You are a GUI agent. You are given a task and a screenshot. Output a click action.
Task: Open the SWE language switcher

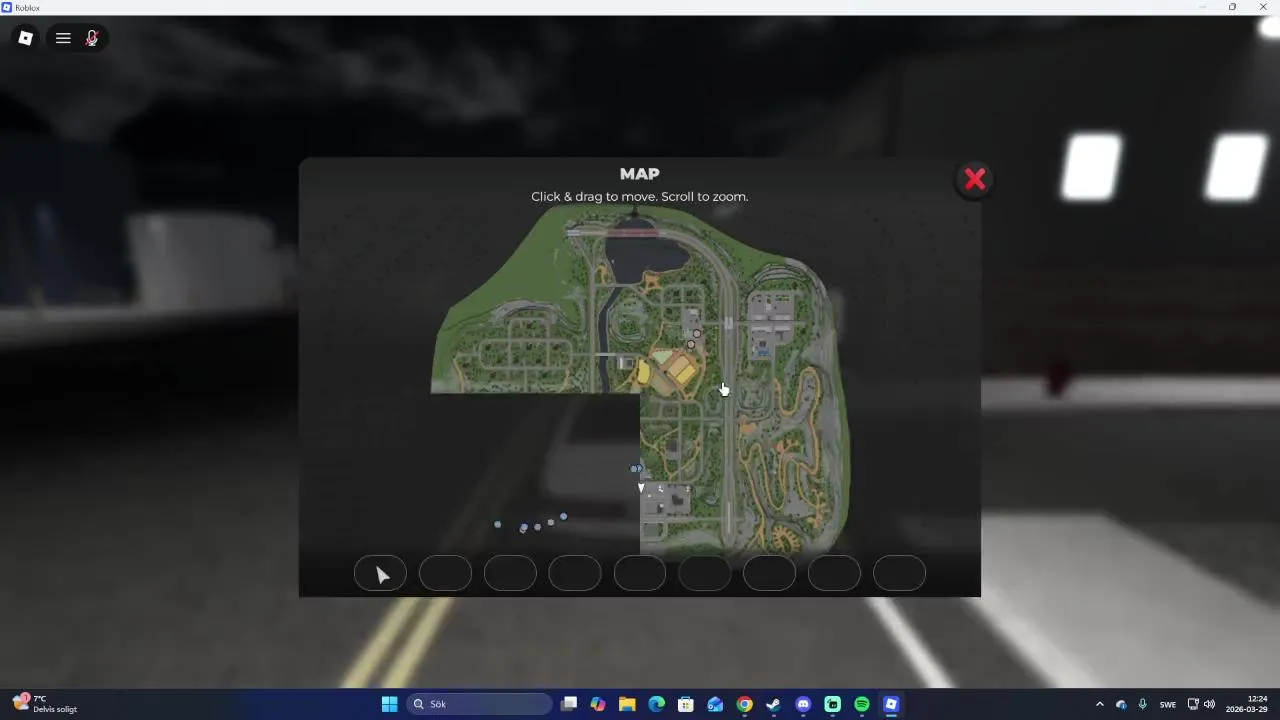tap(1168, 704)
